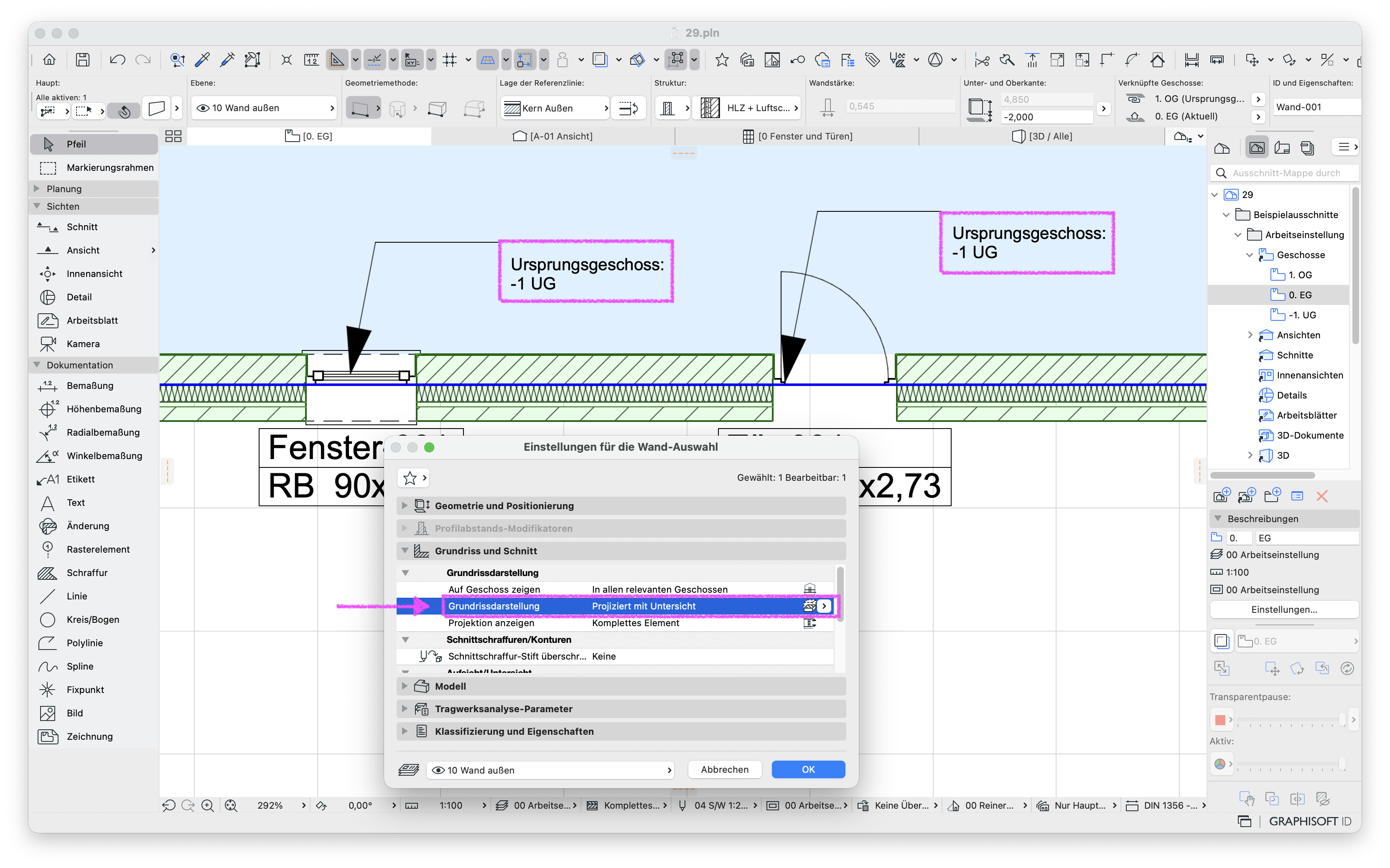This screenshot has width=1390, height=868.
Task: Switch to the A-01 Ansicht tab
Action: [552, 136]
